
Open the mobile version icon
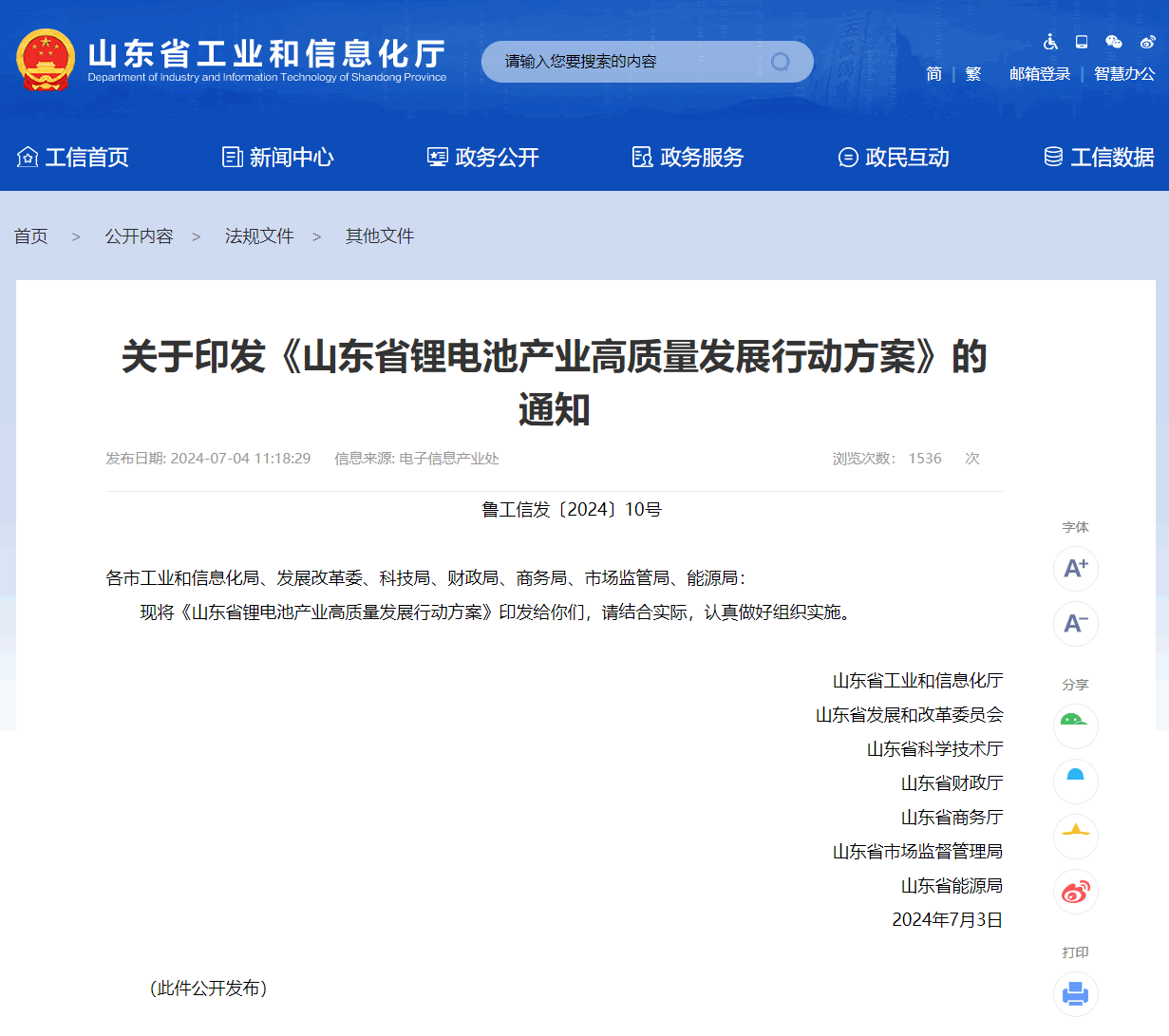pyautogui.click(x=1082, y=42)
